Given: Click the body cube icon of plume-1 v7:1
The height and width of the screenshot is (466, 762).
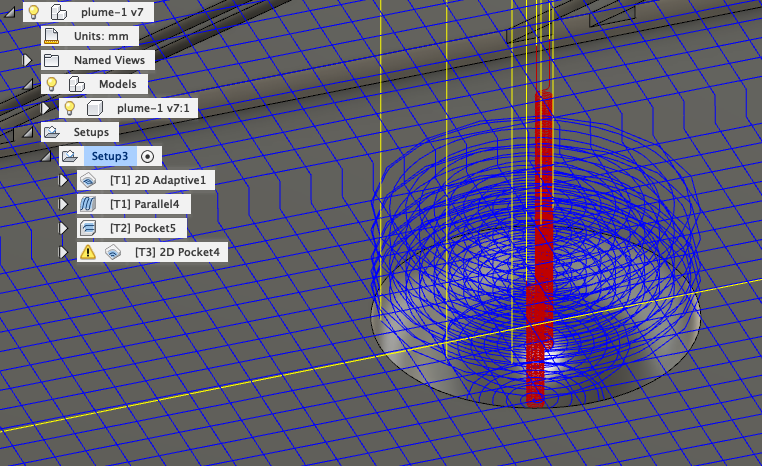Looking at the screenshot, I should [95, 108].
